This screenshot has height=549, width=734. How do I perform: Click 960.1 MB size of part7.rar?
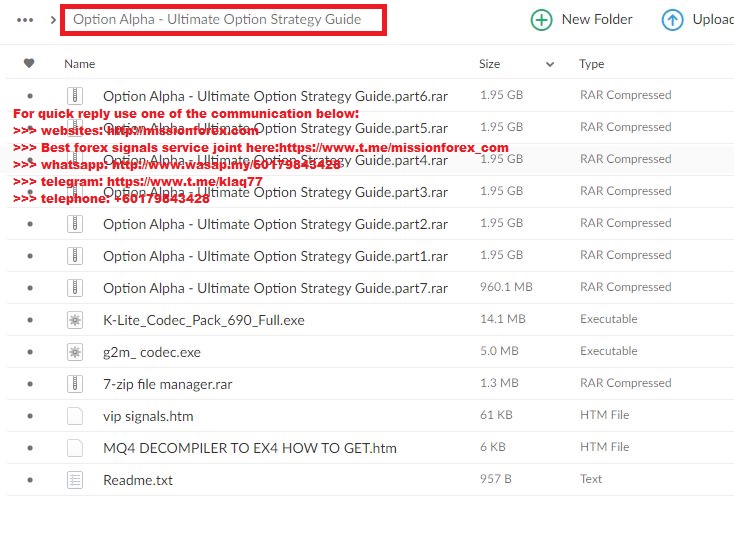coord(506,287)
